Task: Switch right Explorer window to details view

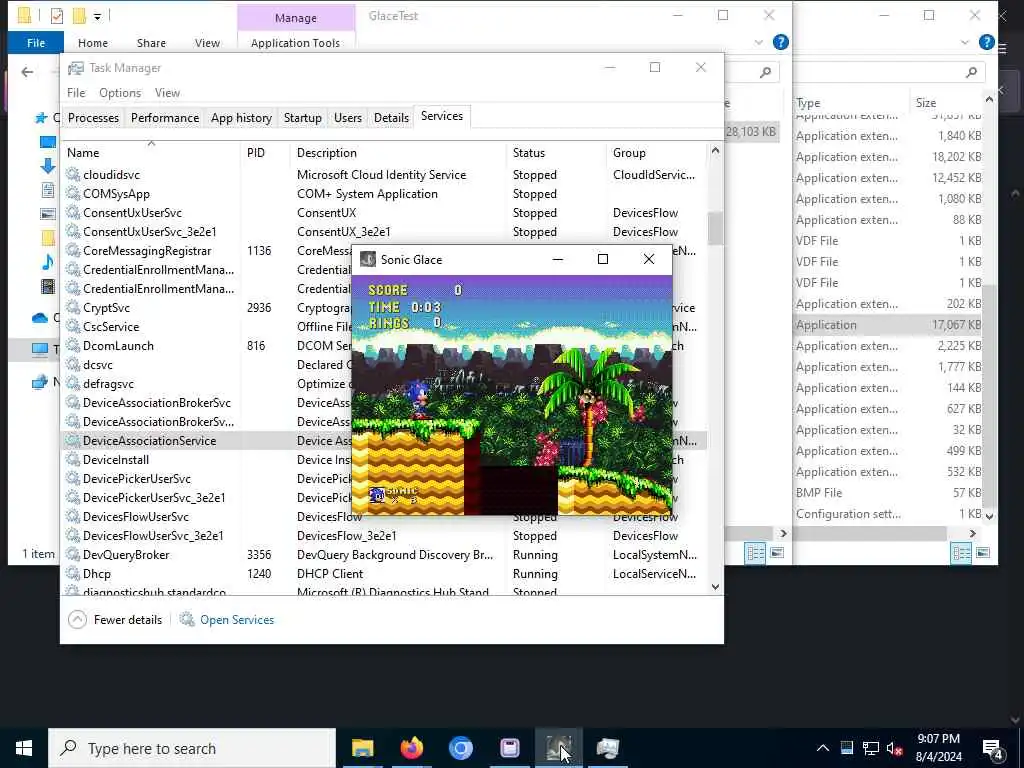Action: click(961, 553)
